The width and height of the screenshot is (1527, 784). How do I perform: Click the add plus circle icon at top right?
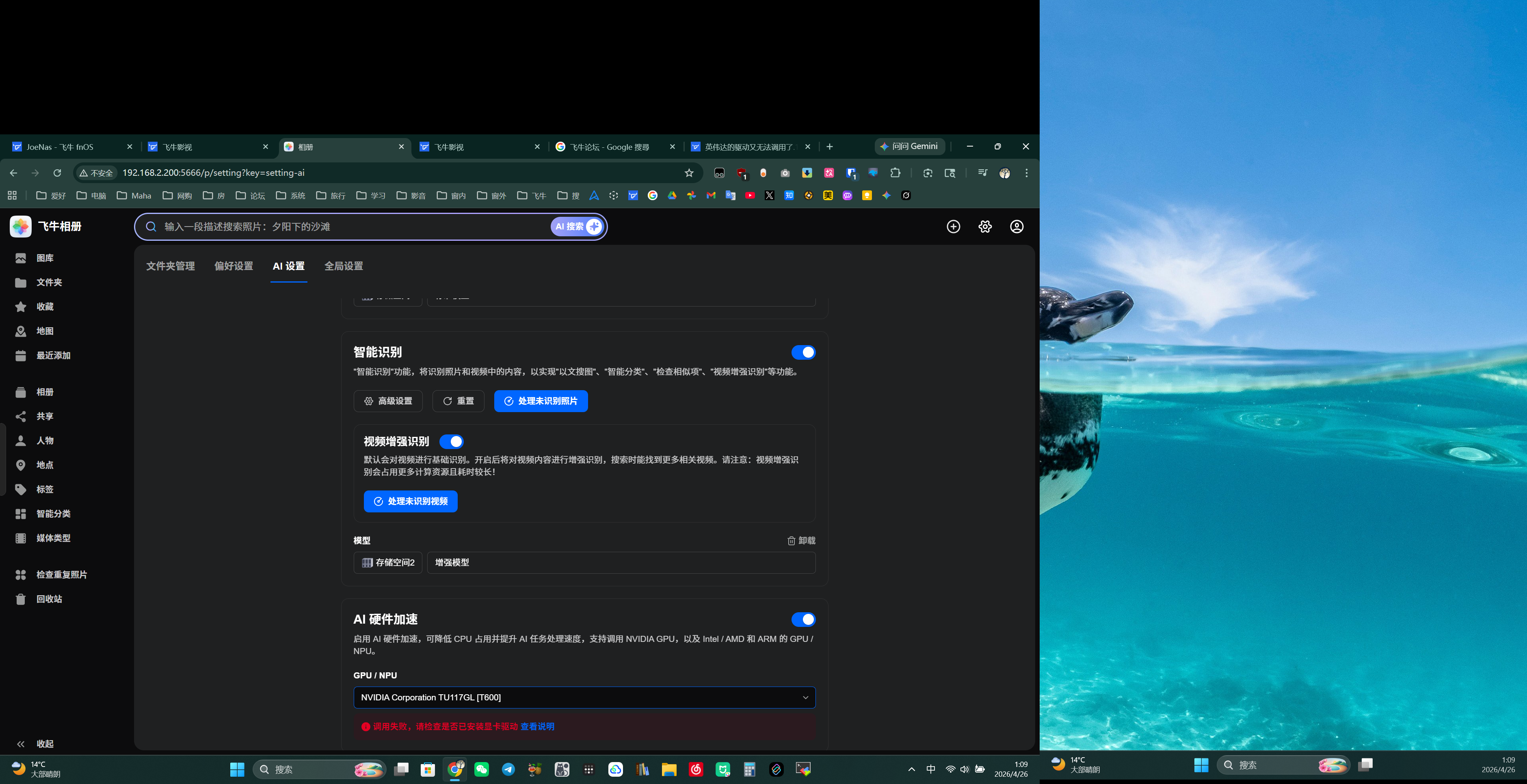pos(953,227)
